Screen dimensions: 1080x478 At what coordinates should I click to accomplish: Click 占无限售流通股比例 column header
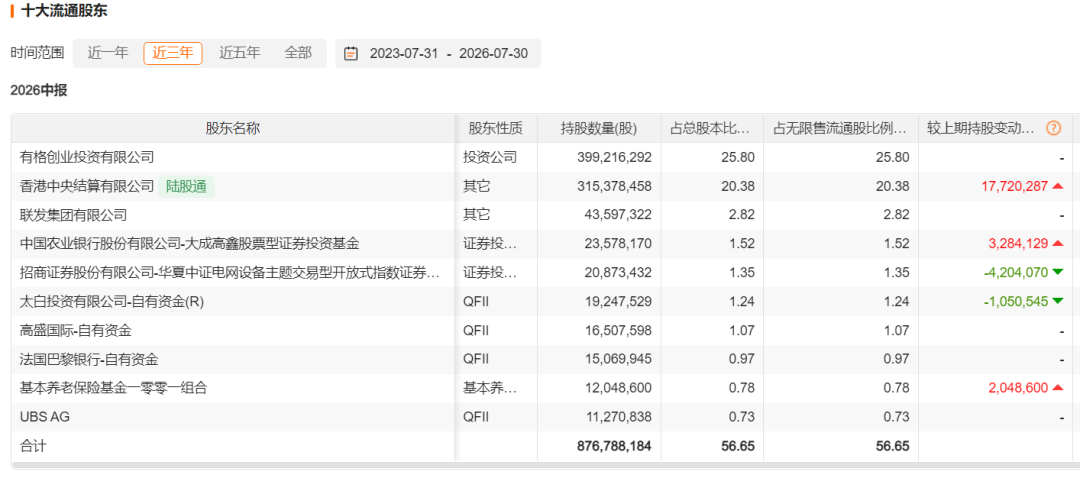(x=841, y=128)
